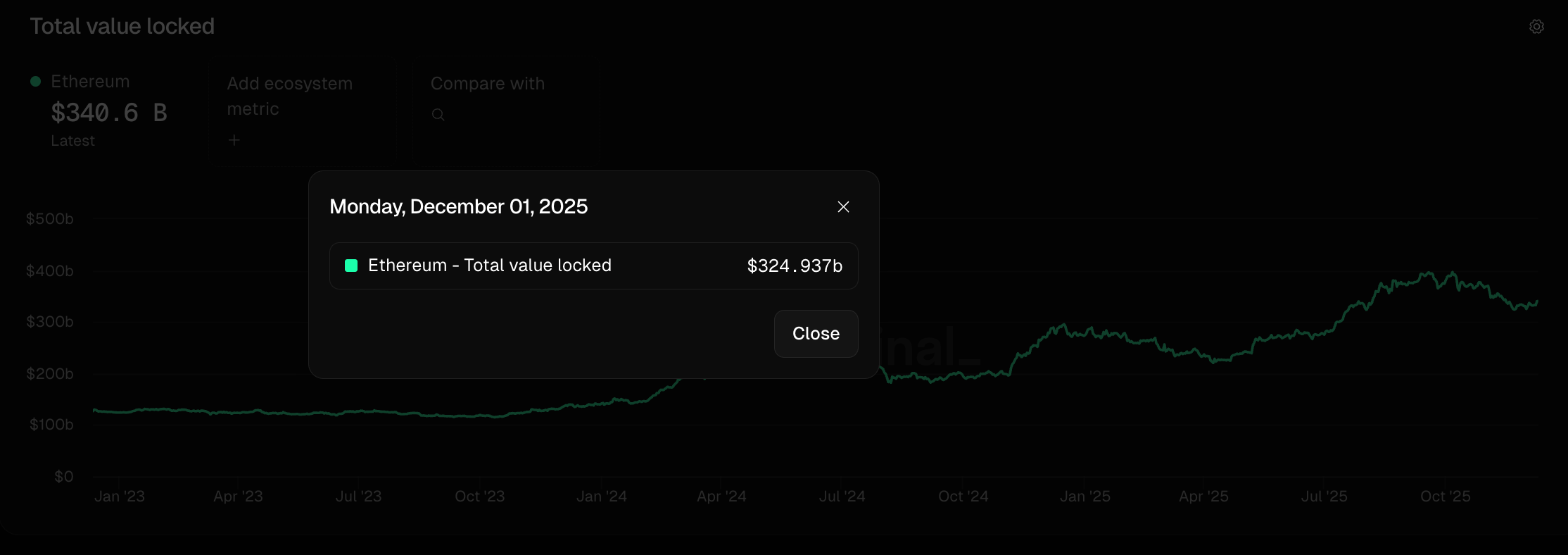1568x555 pixels.
Task: Click the Oct '25 axis label
Action: pos(1445,497)
